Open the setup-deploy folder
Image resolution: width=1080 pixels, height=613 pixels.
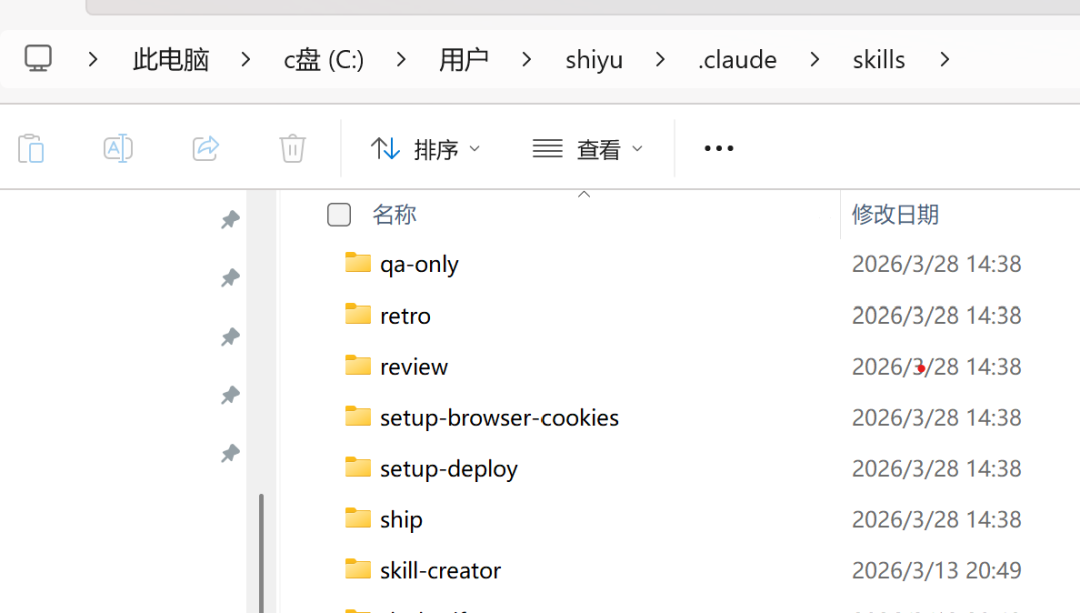click(x=448, y=468)
